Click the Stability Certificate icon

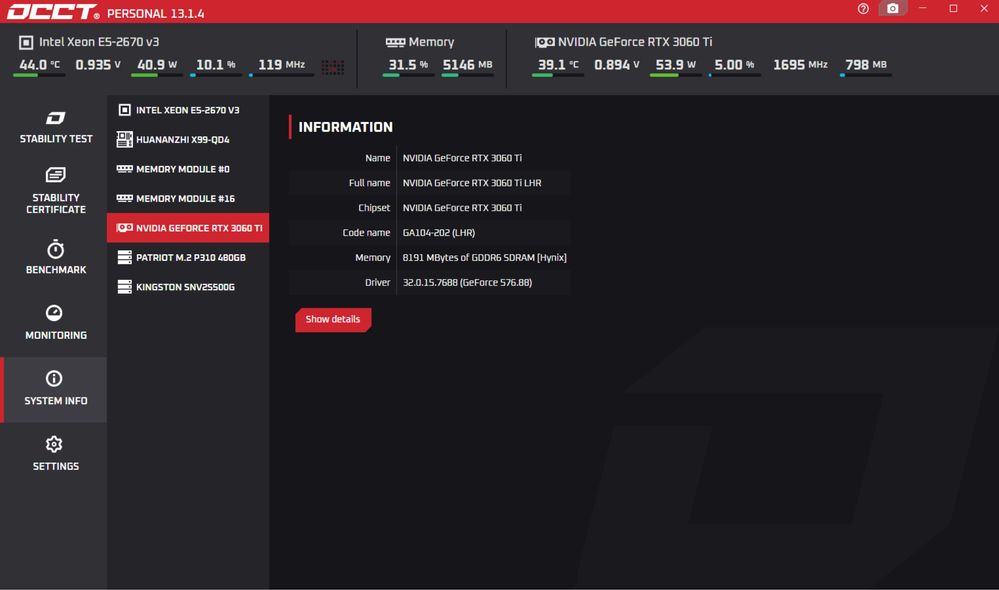[x=55, y=175]
